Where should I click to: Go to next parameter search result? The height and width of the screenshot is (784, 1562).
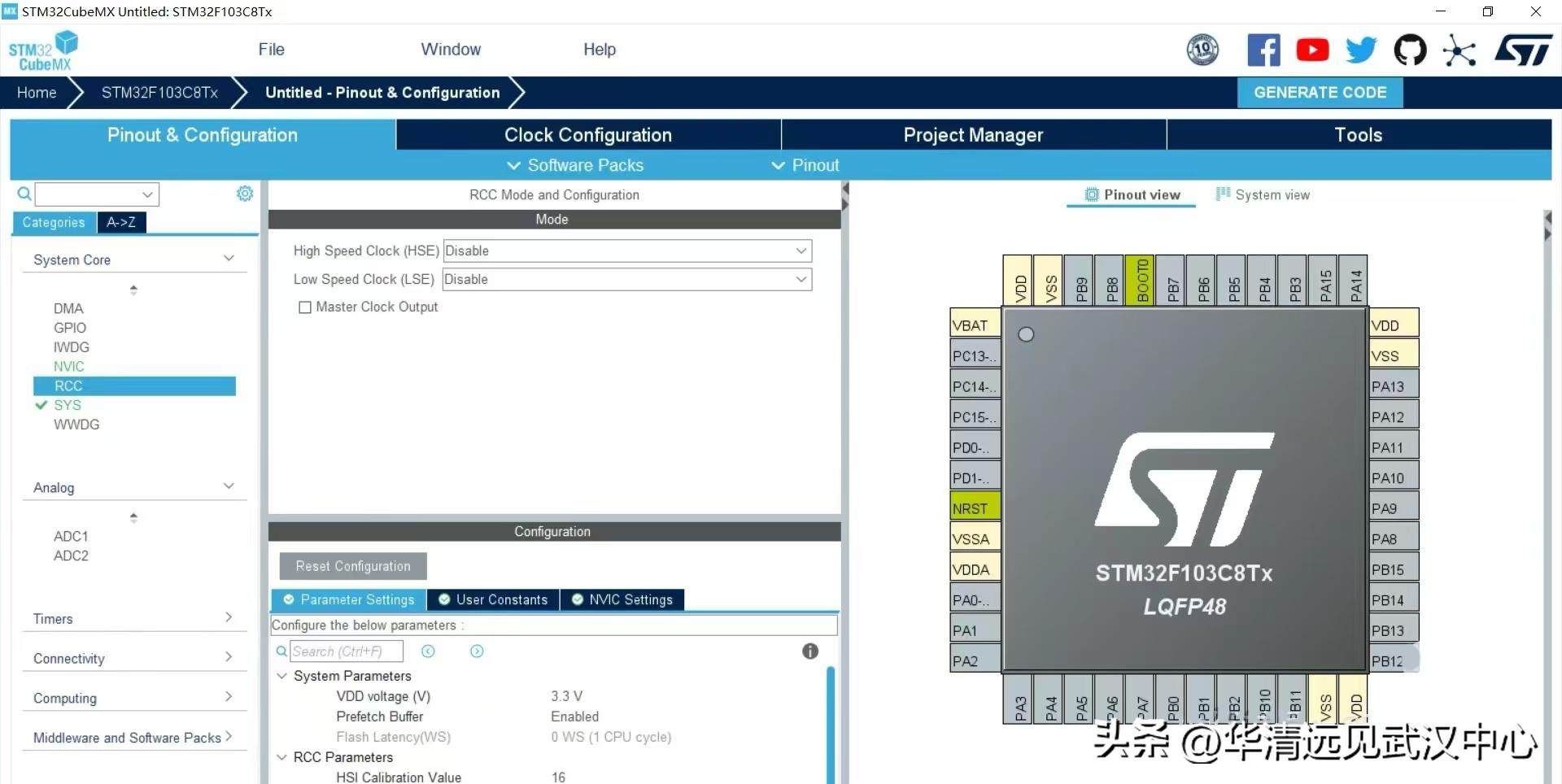click(477, 651)
